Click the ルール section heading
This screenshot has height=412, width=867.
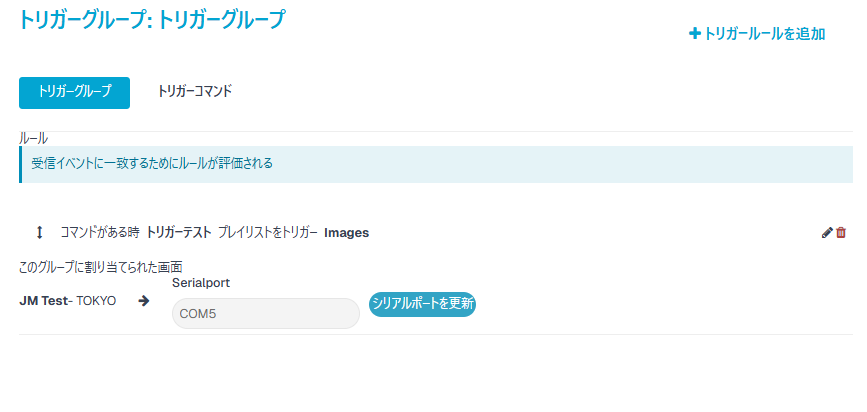coord(33,138)
